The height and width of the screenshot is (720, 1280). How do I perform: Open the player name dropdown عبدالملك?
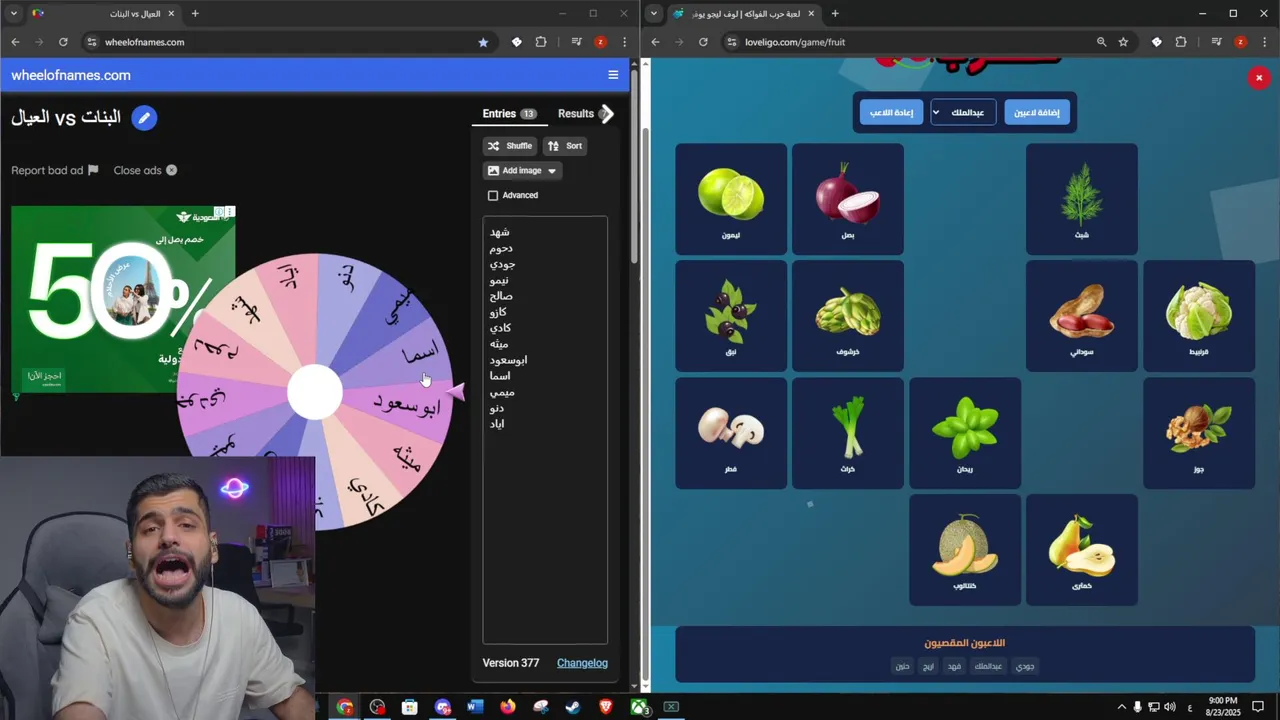point(964,112)
